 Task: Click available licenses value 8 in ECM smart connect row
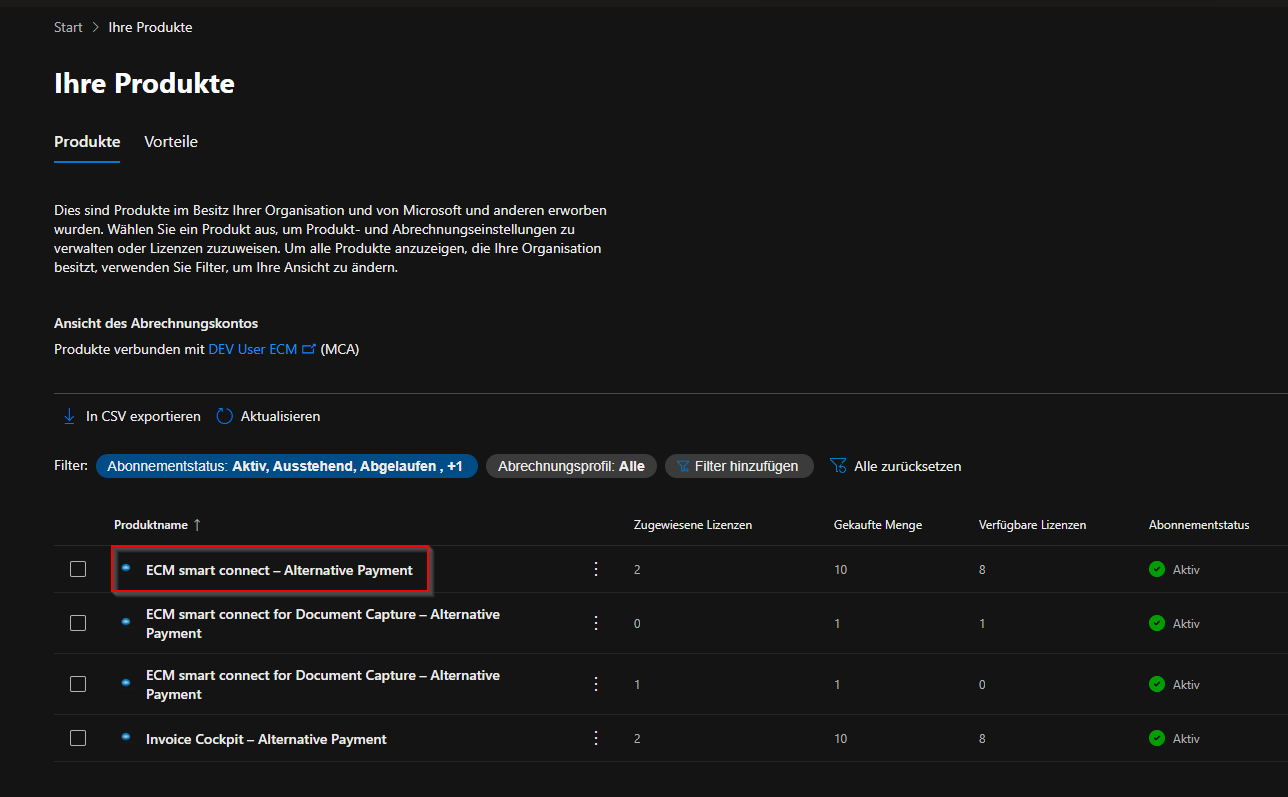[x=982, y=570]
